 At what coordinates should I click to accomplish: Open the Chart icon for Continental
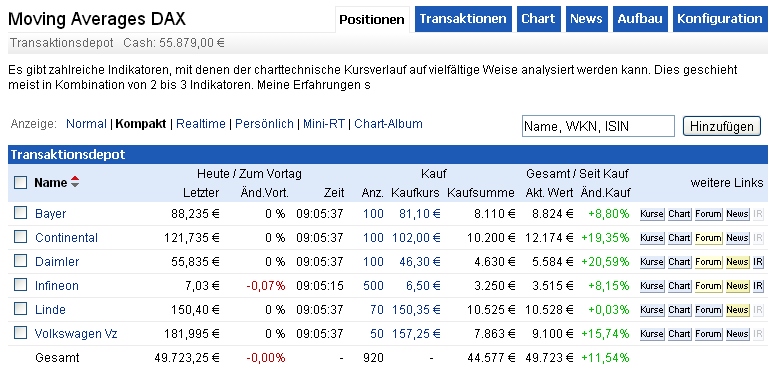point(679,238)
